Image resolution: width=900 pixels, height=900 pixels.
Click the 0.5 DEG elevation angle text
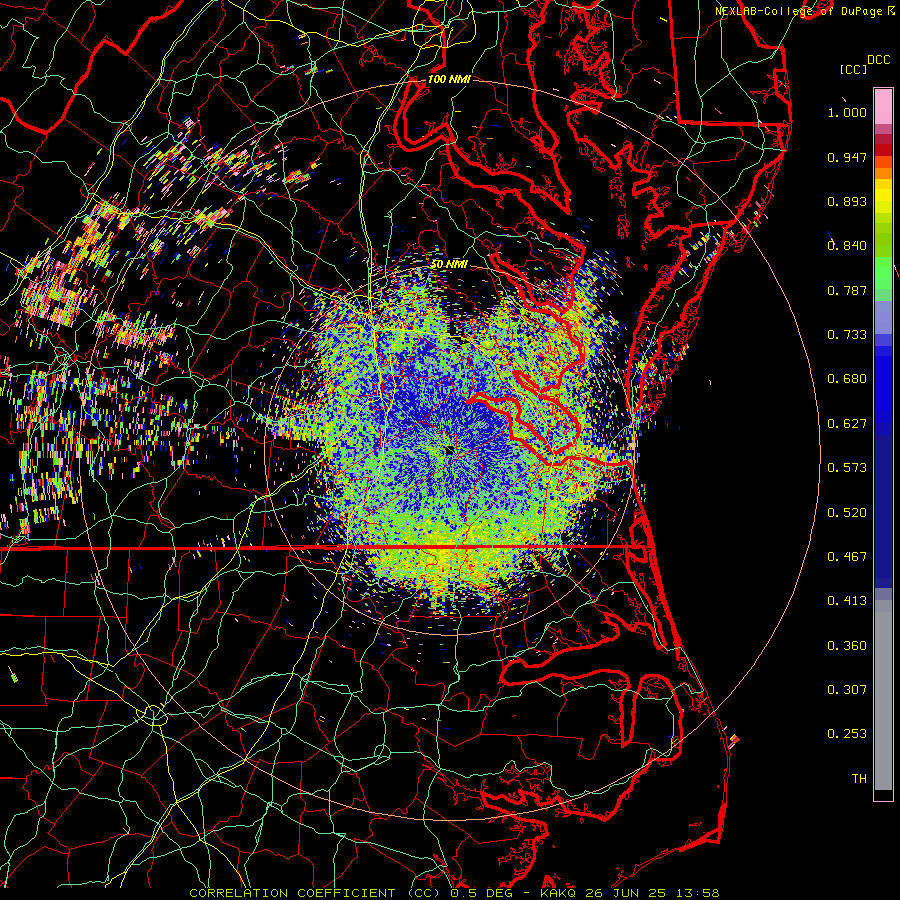tap(482, 893)
